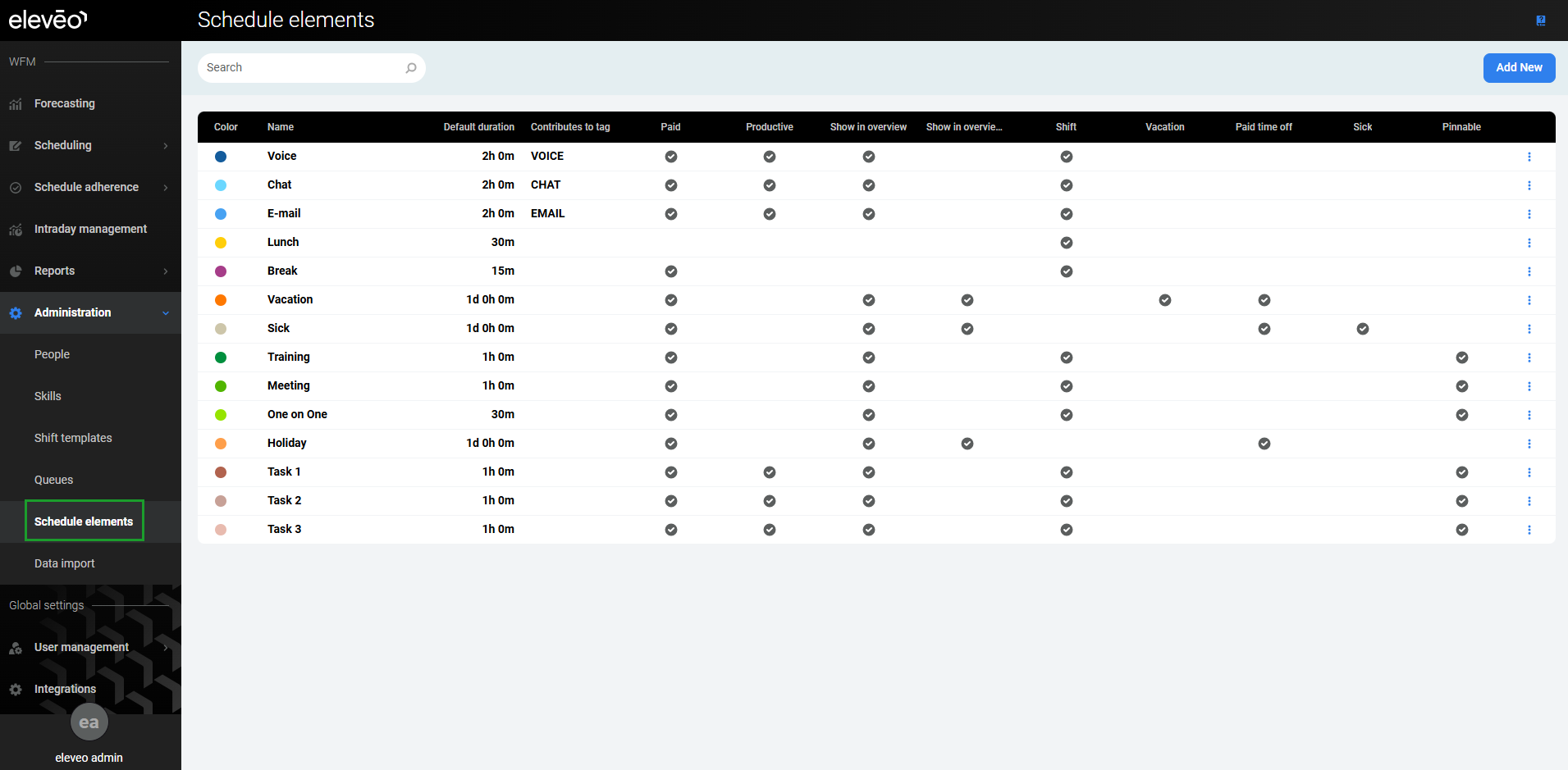This screenshot has width=1568, height=770.
Task: Expand the Reports submenu chevron
Action: pyautogui.click(x=166, y=271)
